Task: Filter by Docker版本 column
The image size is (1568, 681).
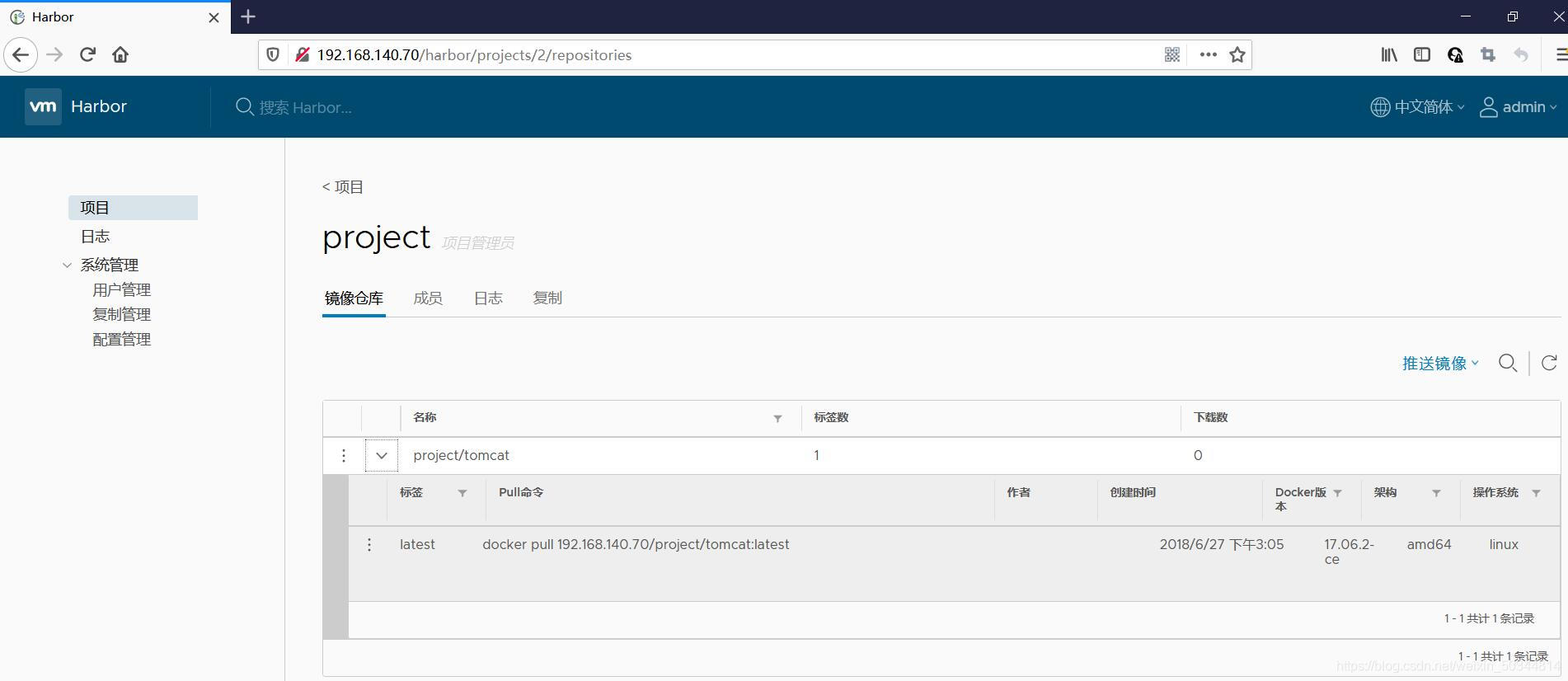Action: click(x=1338, y=493)
